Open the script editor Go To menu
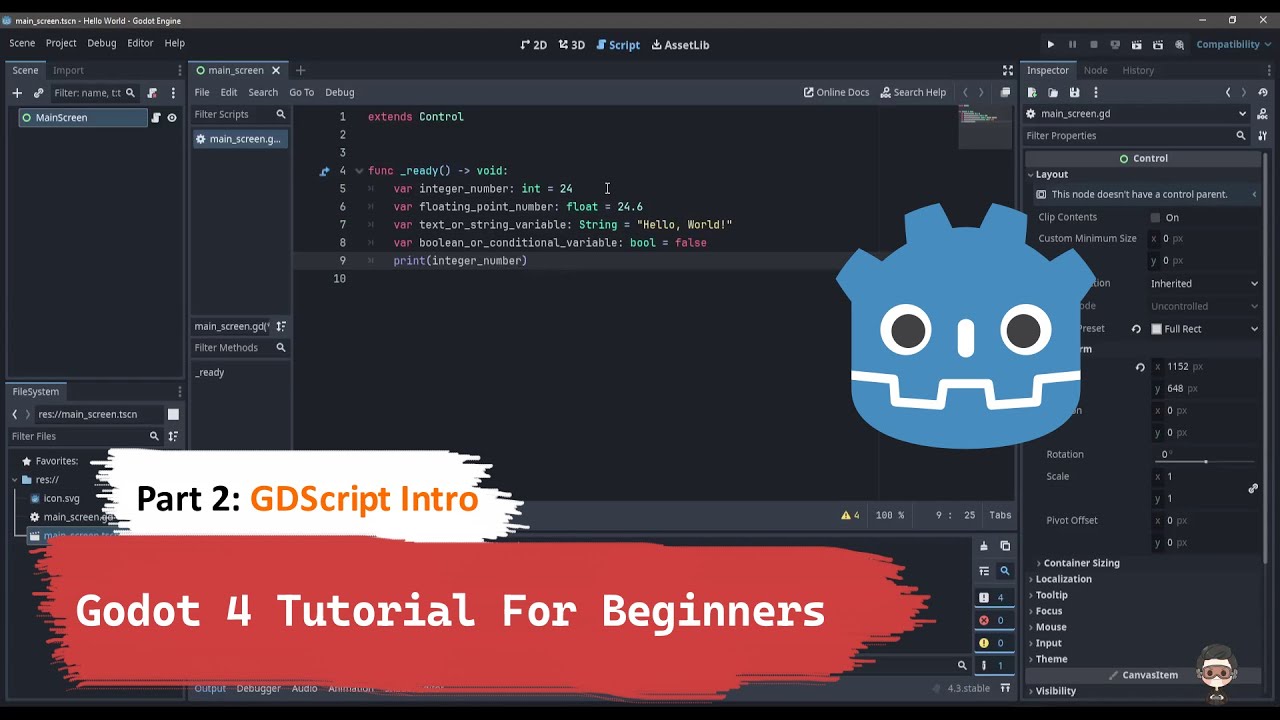This screenshot has height=720, width=1280. 301,92
